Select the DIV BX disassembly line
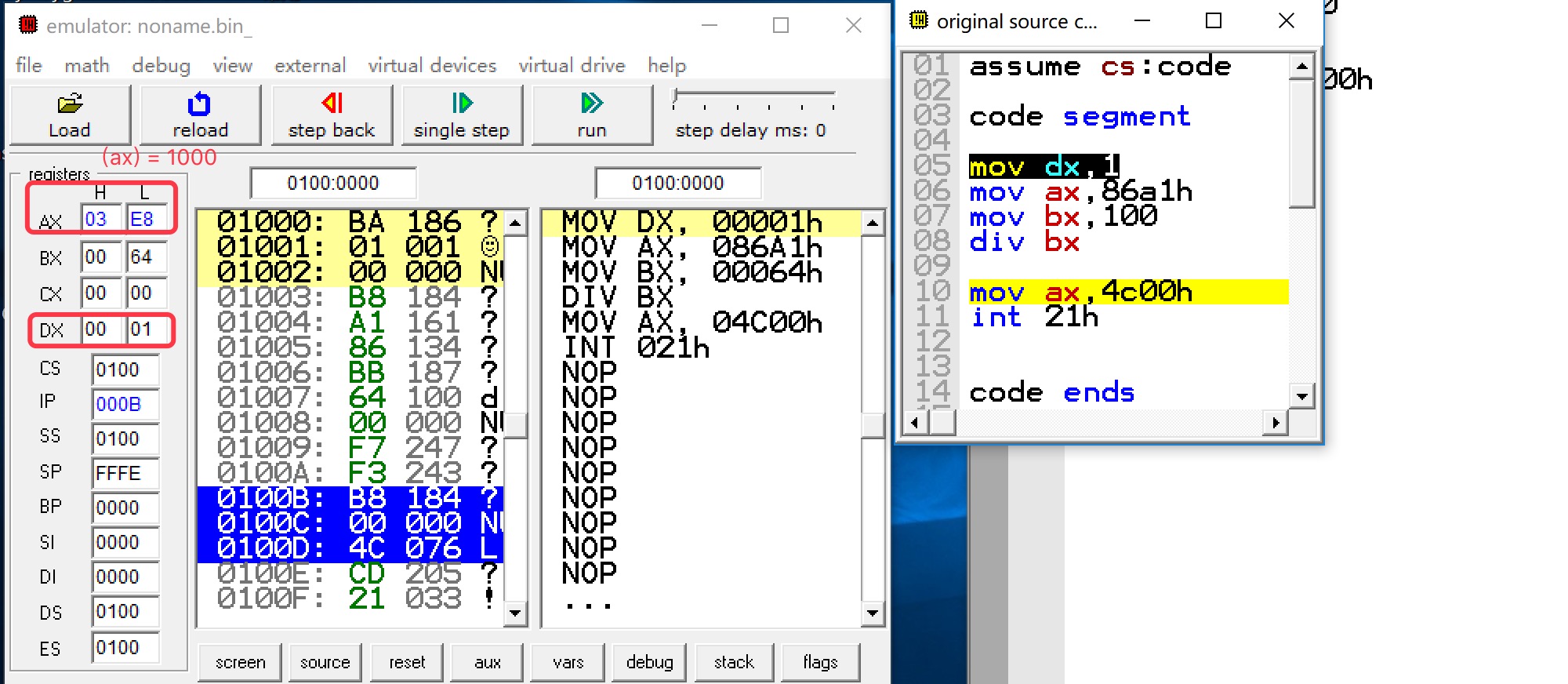The height and width of the screenshot is (684, 1568). pos(618,297)
